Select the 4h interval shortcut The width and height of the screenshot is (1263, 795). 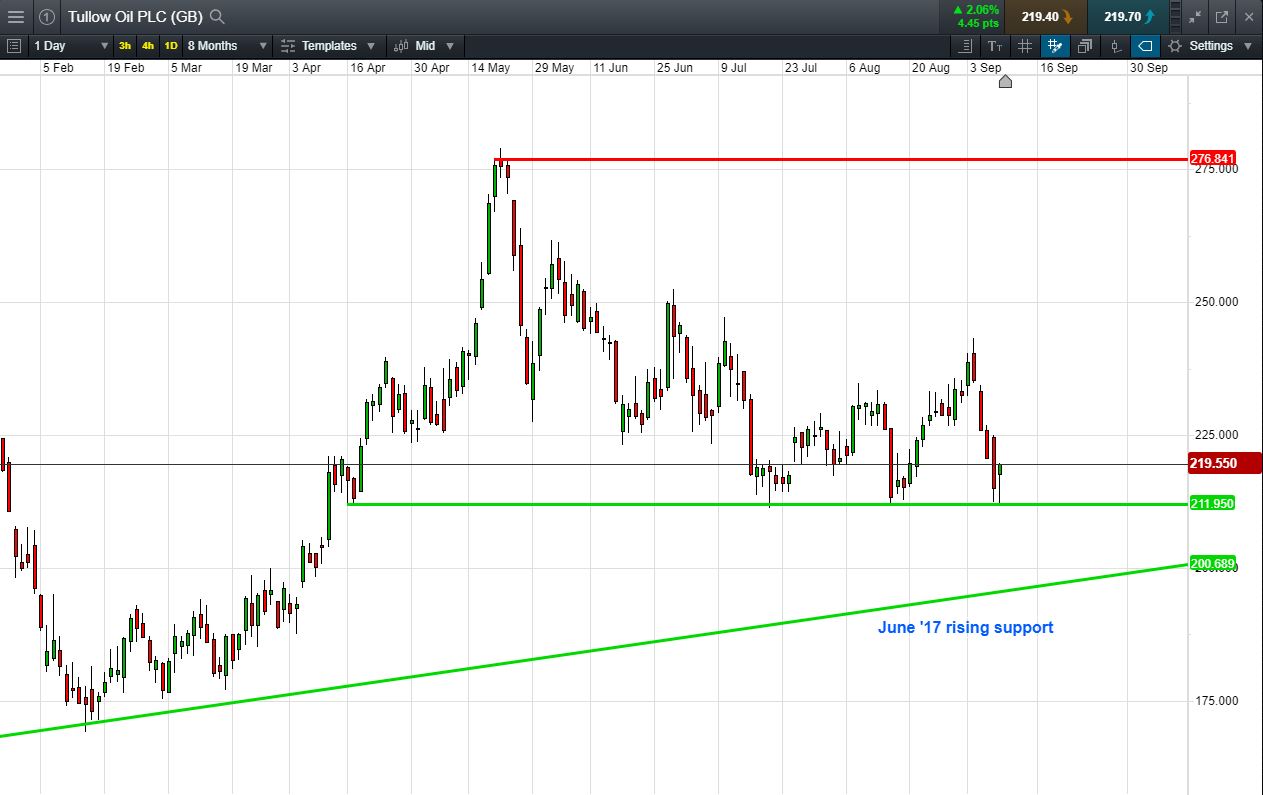[x=148, y=46]
